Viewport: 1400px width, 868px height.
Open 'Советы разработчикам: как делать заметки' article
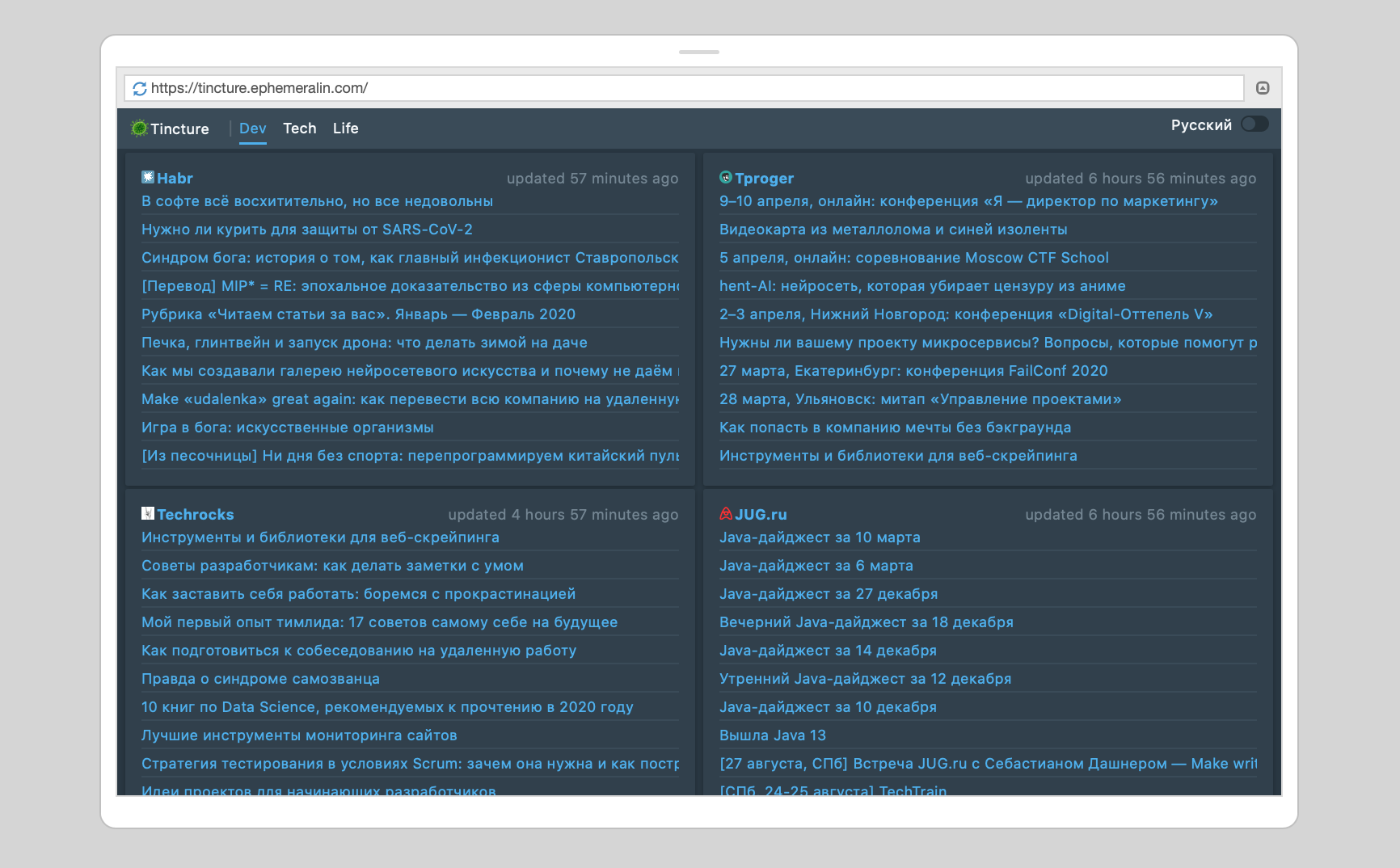[332, 566]
